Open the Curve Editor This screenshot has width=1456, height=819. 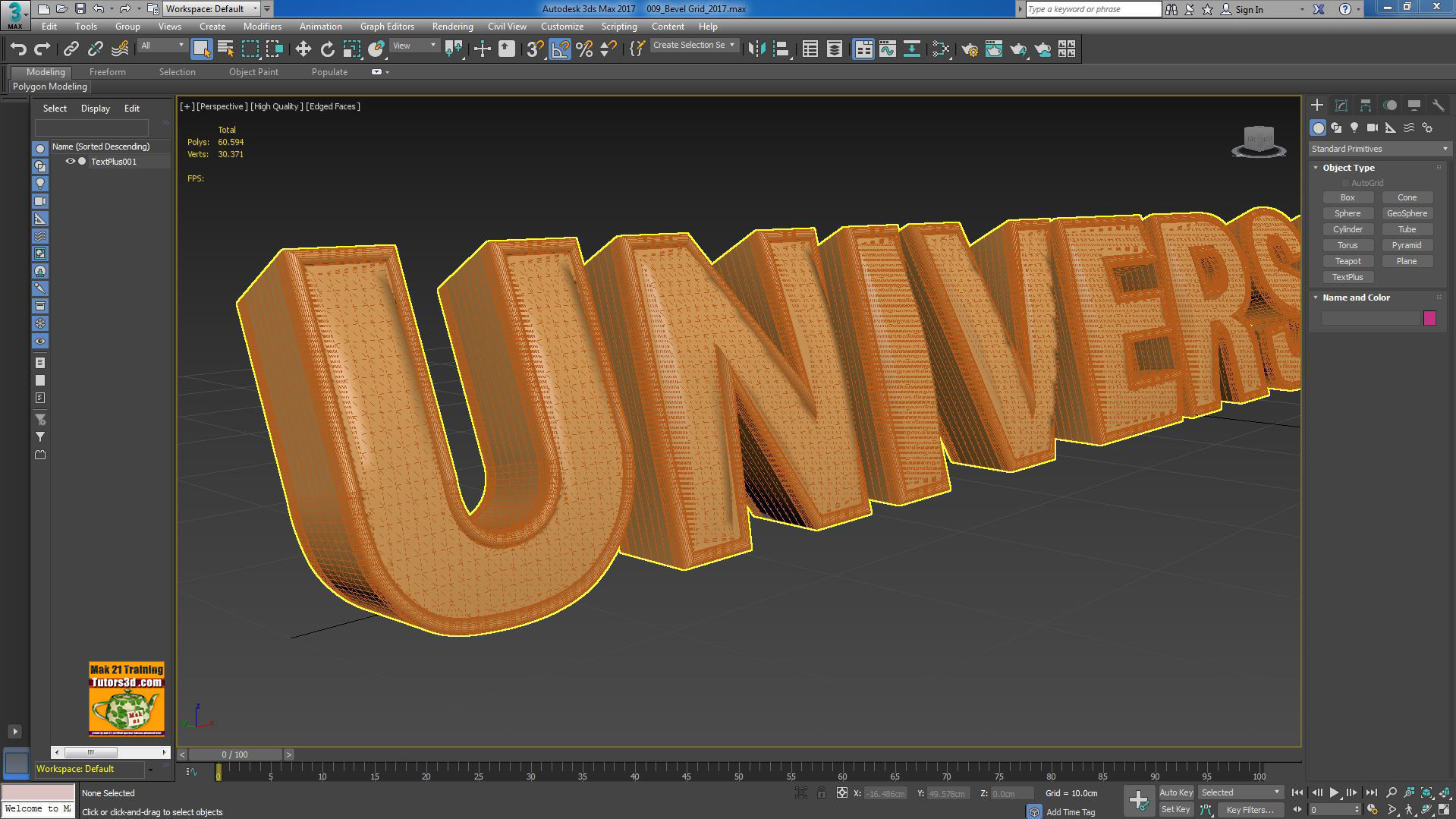[x=887, y=49]
